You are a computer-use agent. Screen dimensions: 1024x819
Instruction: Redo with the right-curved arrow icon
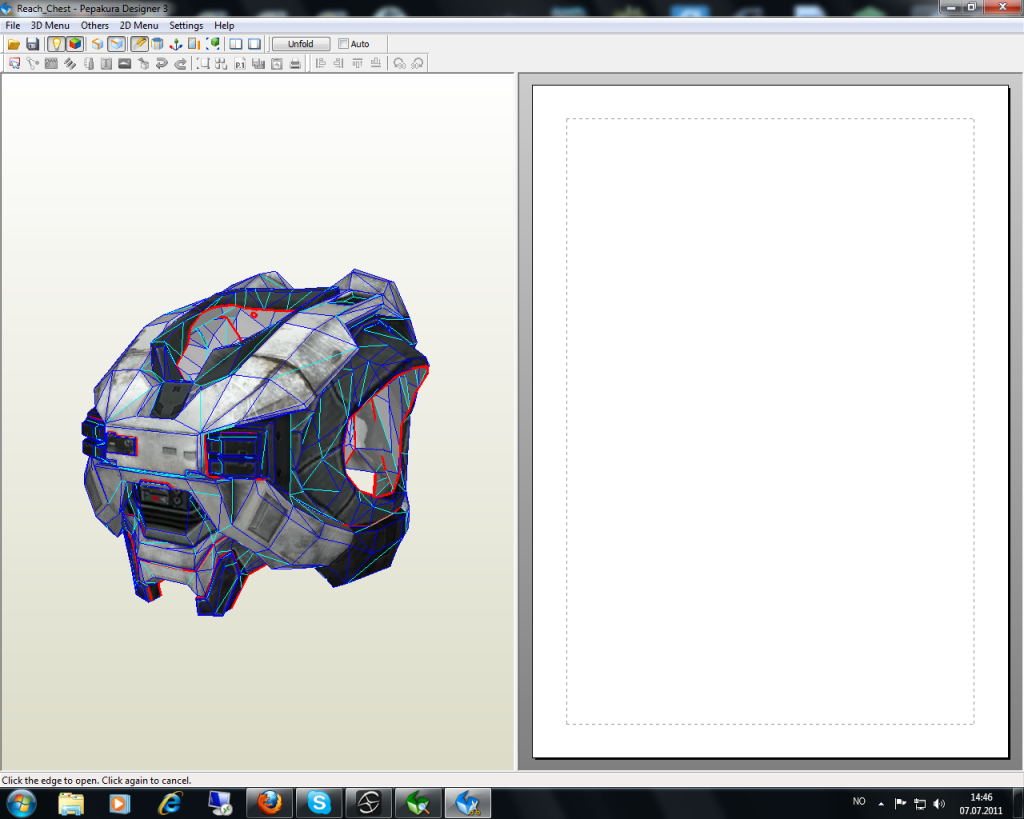pos(180,63)
